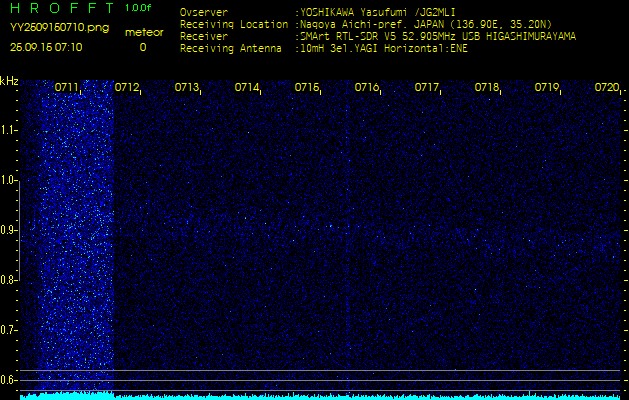Click antenna text 10mH 3el.YAGI Horizontal:ENE
The image size is (629, 400).
384,49
